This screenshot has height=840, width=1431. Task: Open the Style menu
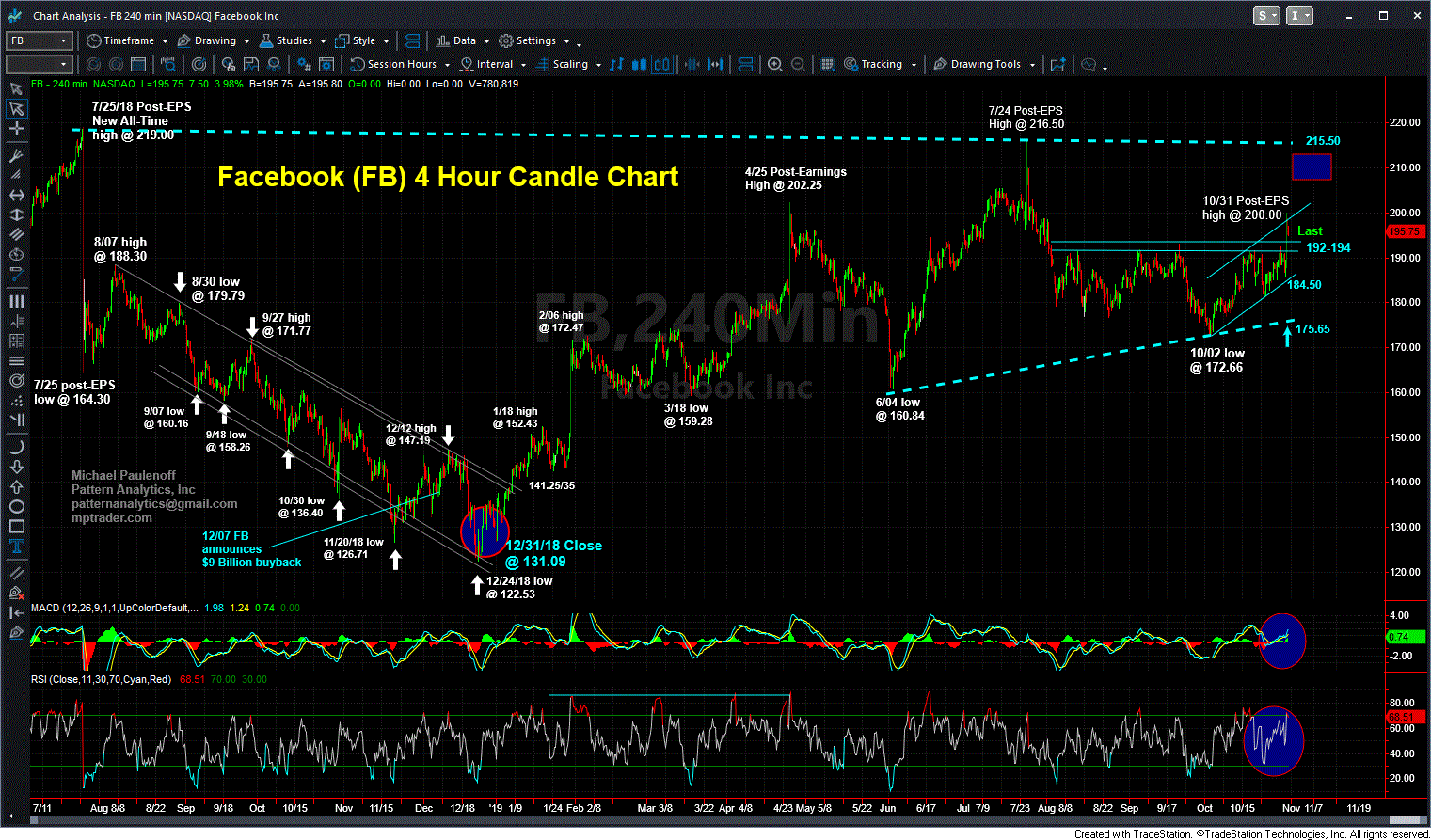(x=356, y=40)
